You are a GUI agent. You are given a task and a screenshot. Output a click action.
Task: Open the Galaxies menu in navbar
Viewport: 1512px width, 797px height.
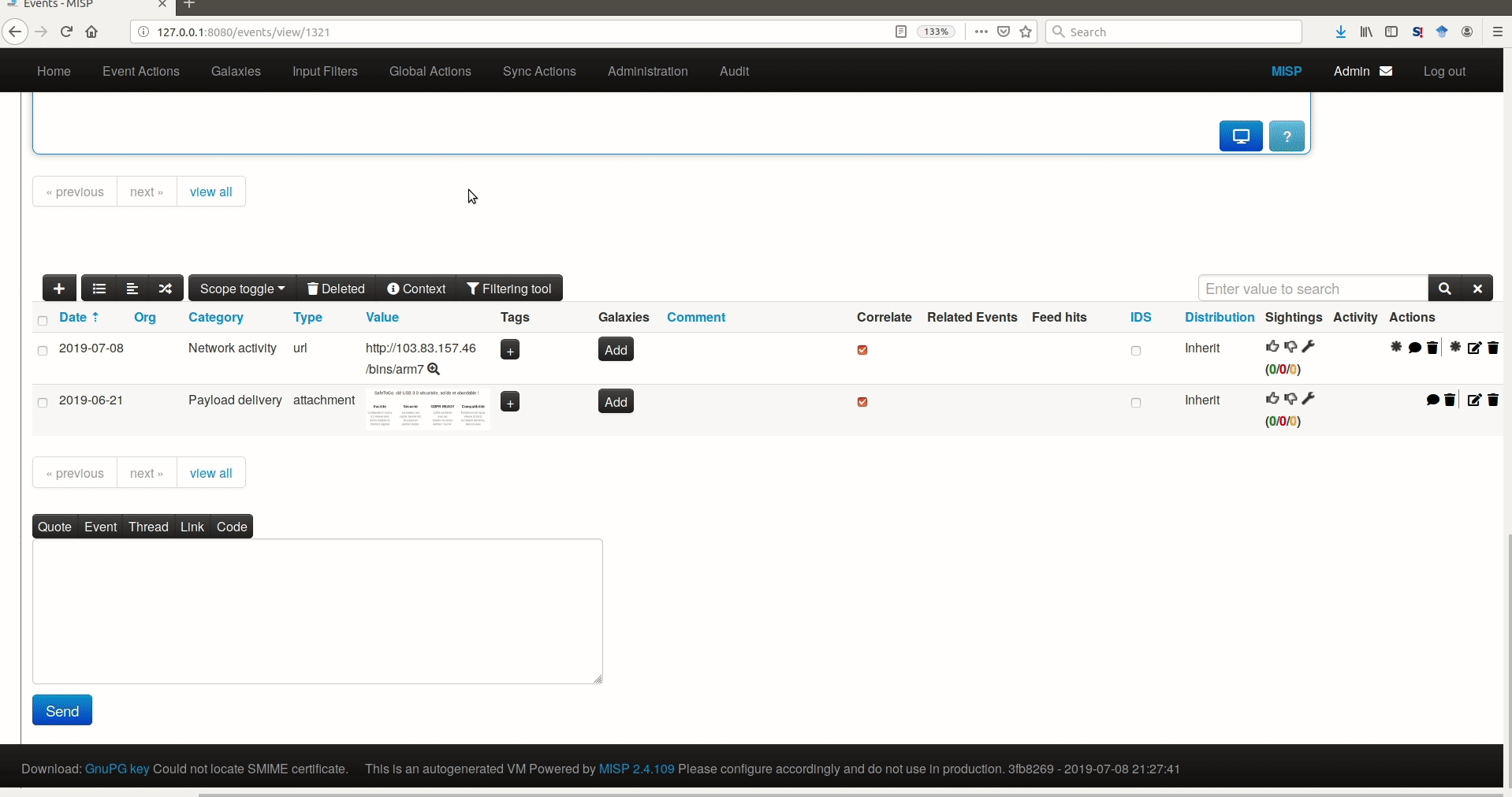(236, 71)
